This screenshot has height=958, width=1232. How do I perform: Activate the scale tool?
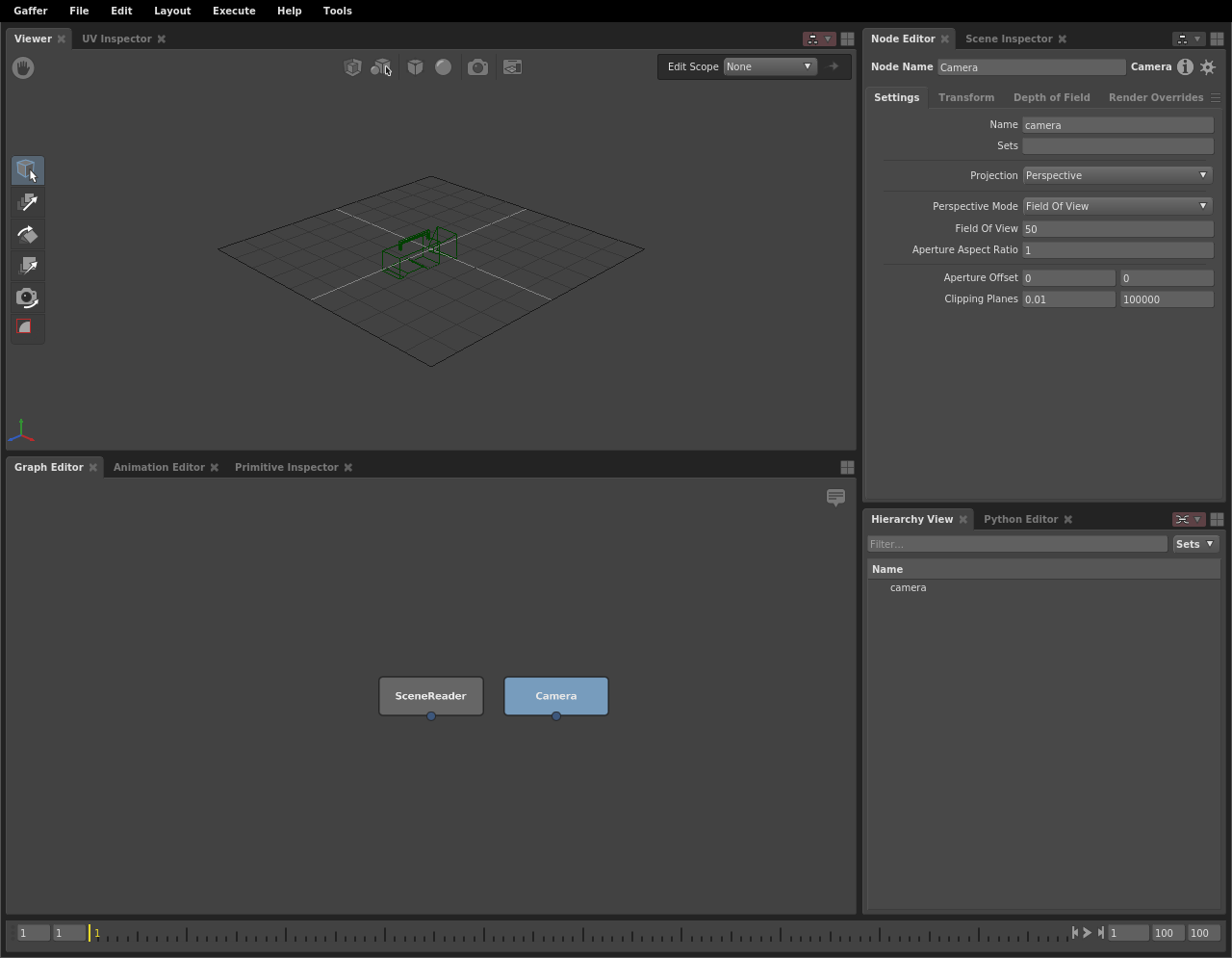click(27, 266)
